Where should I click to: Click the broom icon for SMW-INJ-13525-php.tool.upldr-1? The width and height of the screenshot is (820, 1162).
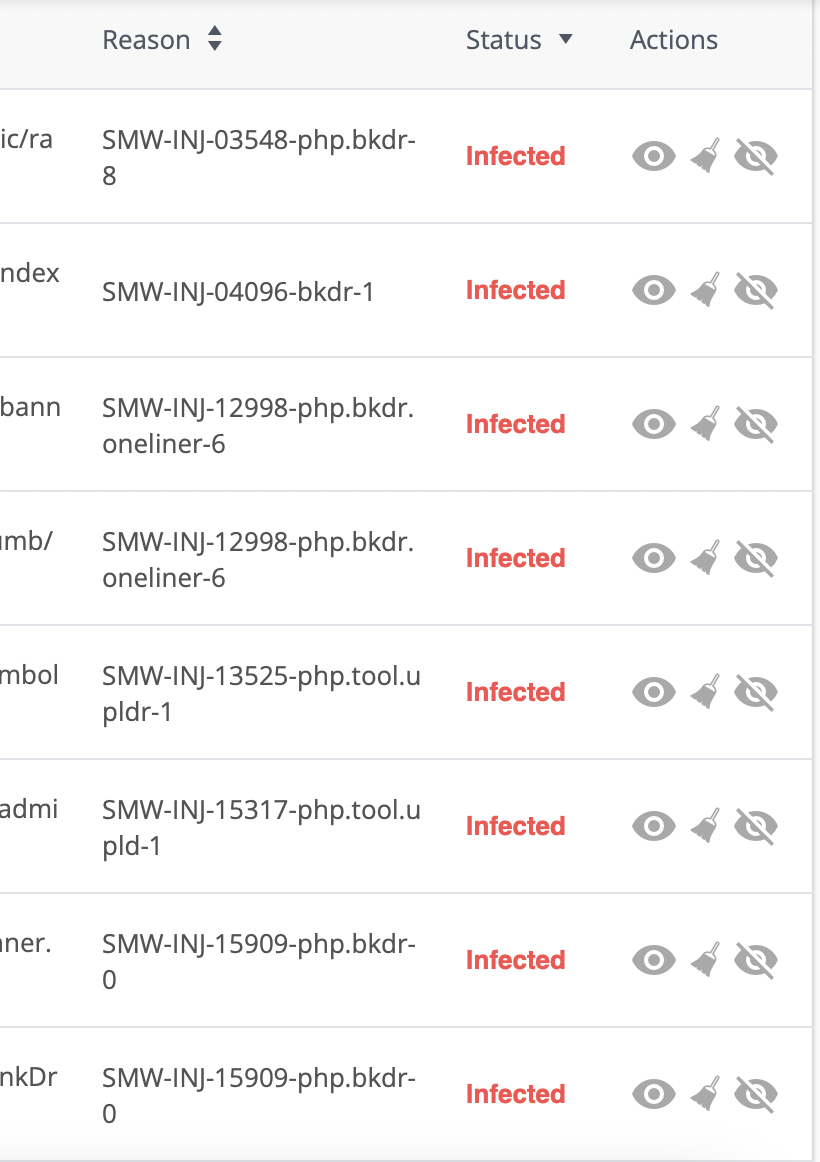tap(706, 692)
